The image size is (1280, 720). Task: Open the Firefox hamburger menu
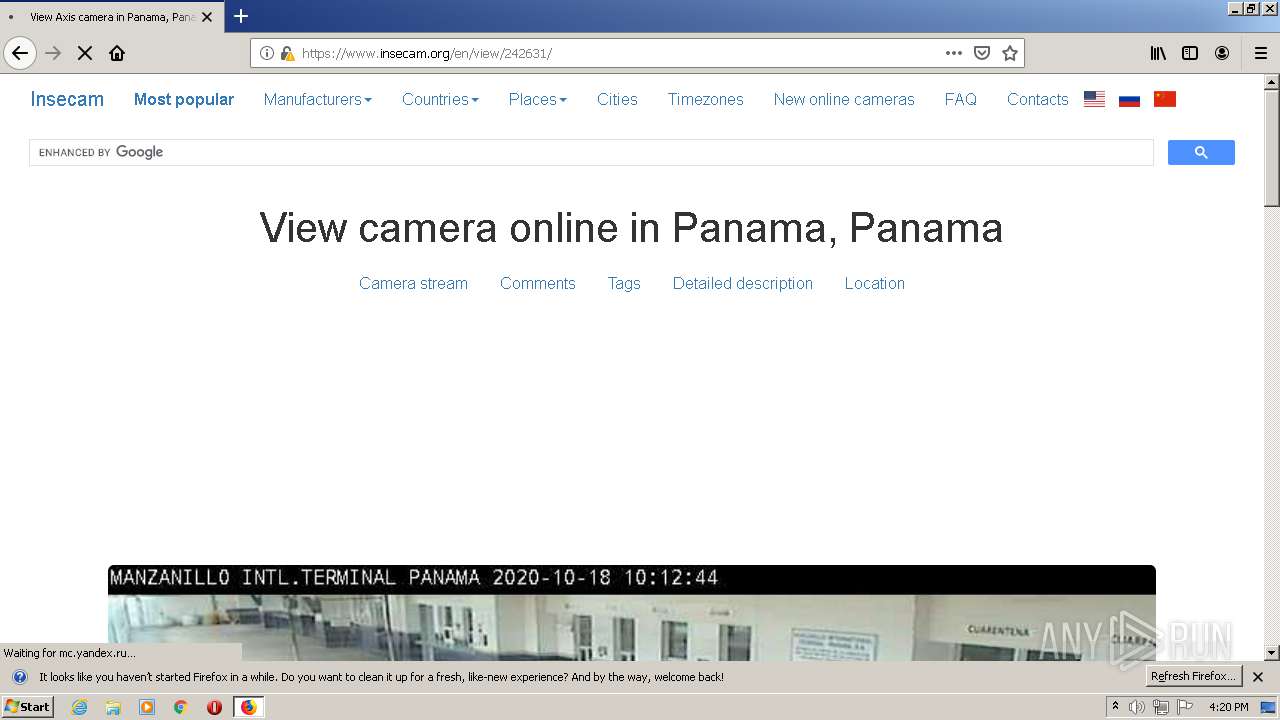point(1261,53)
